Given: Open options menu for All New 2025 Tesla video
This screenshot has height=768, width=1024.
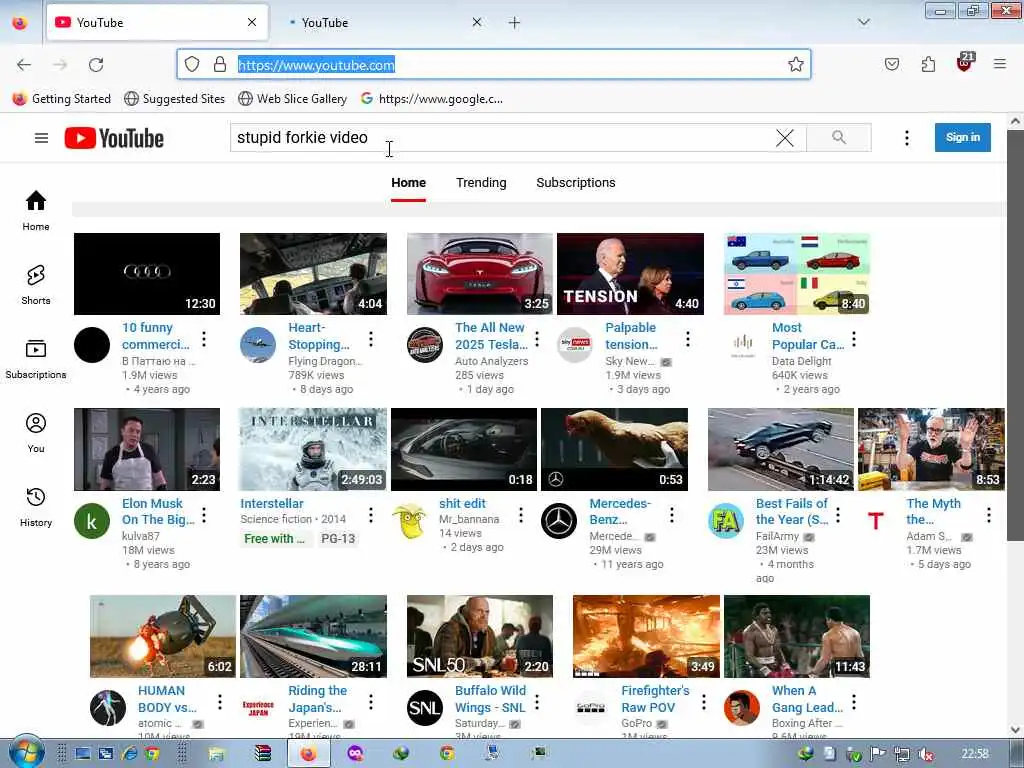Looking at the screenshot, I should (537, 339).
